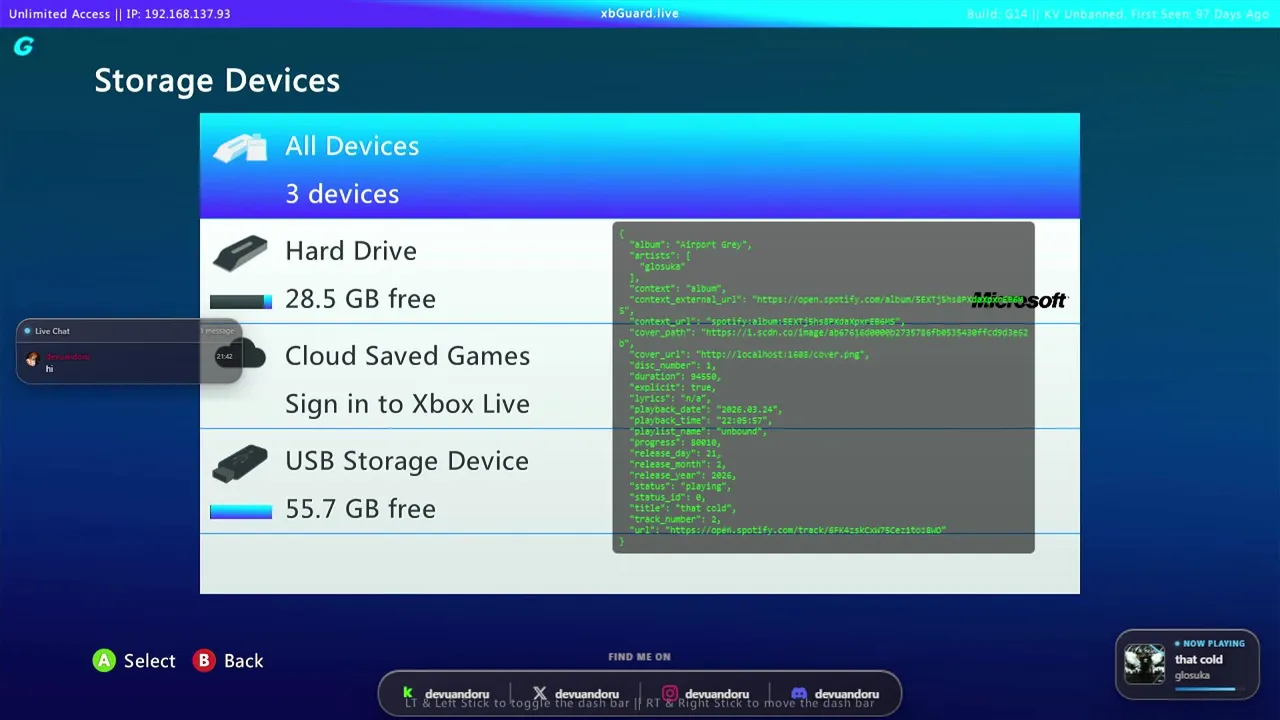This screenshot has width=1280, height=720.
Task: Click the Kick K logo icon
Action: [x=408, y=693]
